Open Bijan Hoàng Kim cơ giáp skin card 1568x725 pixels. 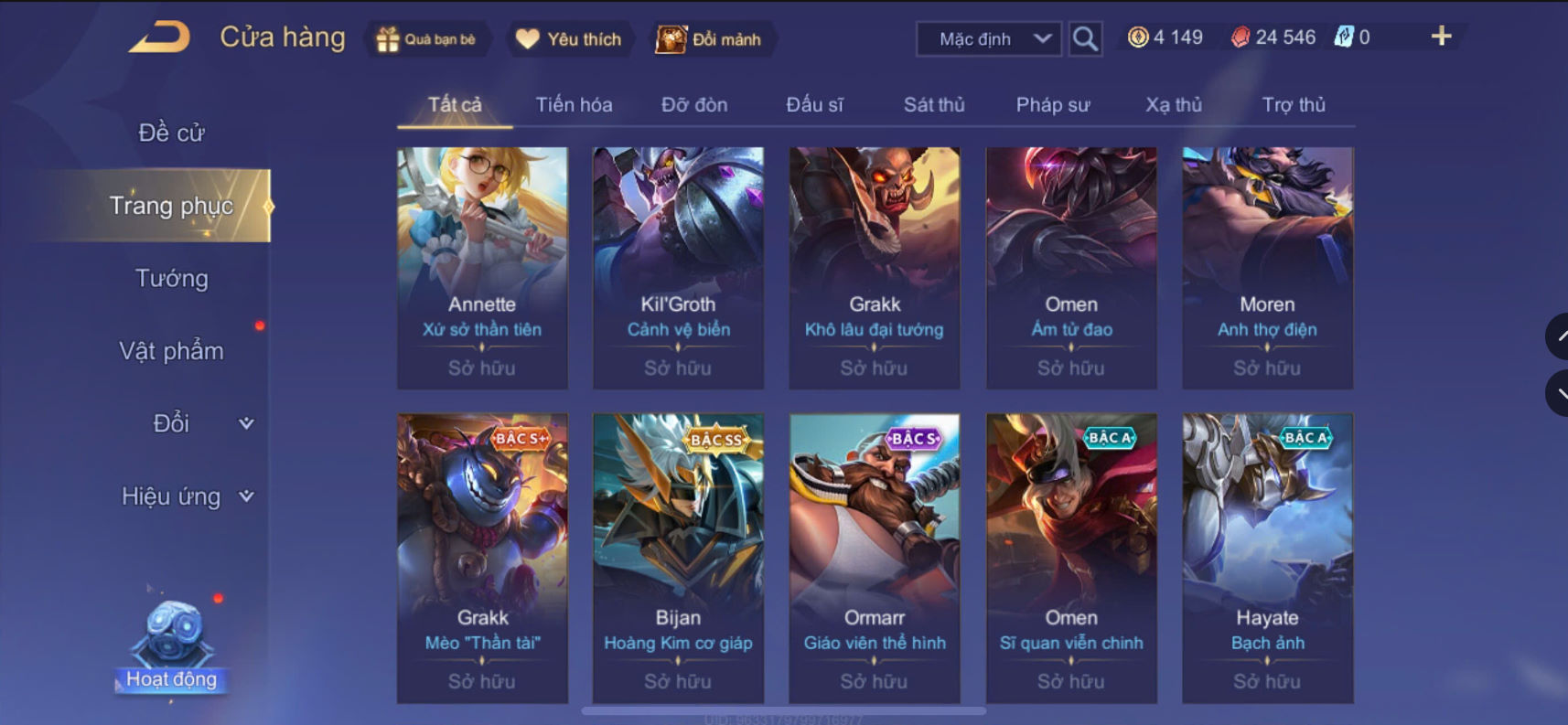[678, 558]
